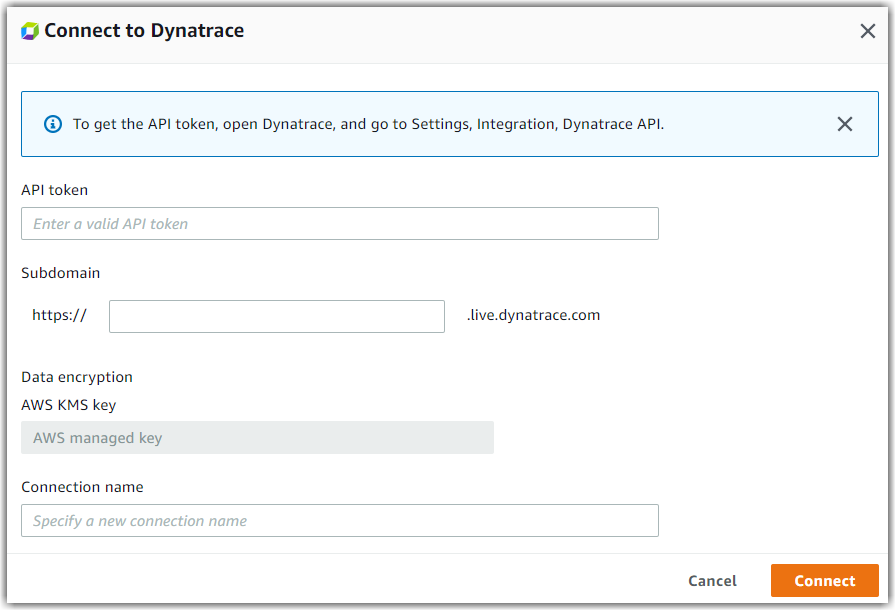Click the green Dynatrace glyph in the header
896x611 pixels.
30,30
